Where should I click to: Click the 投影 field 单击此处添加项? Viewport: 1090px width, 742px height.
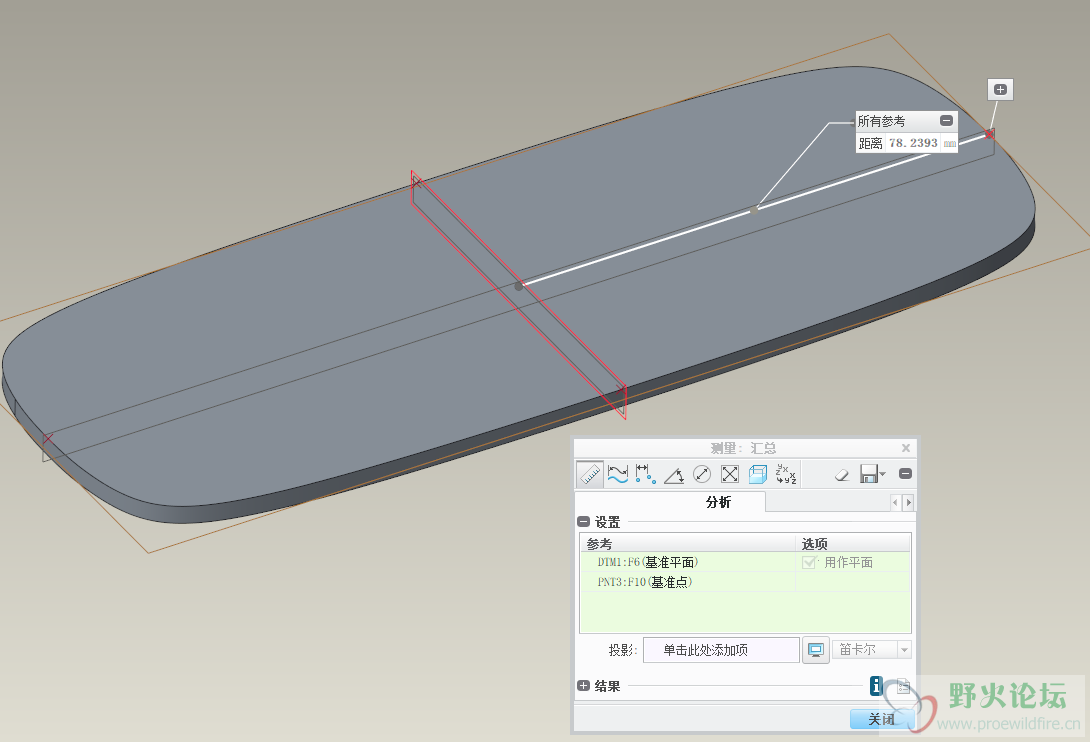pos(721,650)
